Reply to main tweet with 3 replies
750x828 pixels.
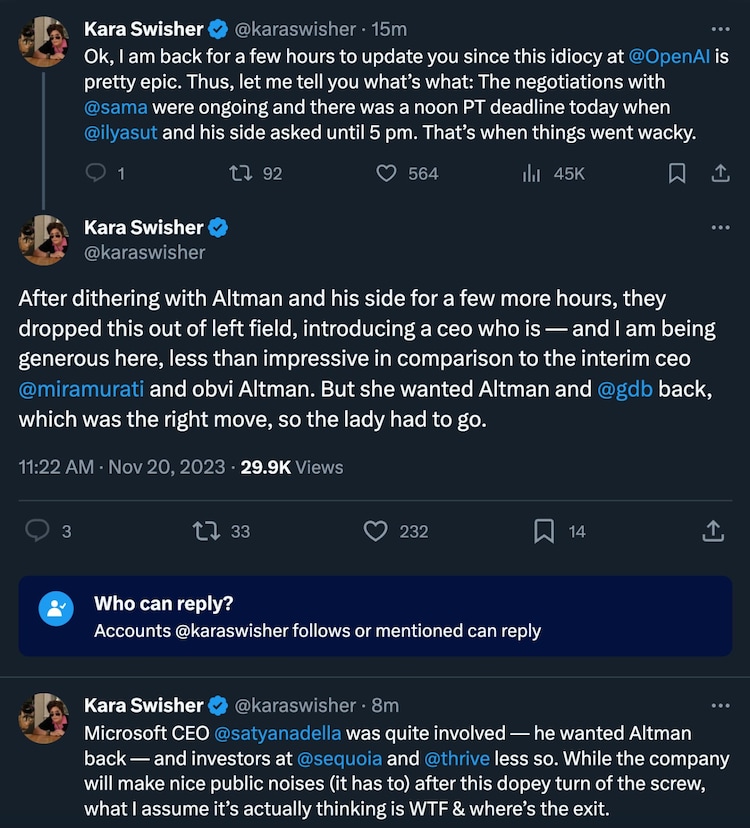pos(37,531)
